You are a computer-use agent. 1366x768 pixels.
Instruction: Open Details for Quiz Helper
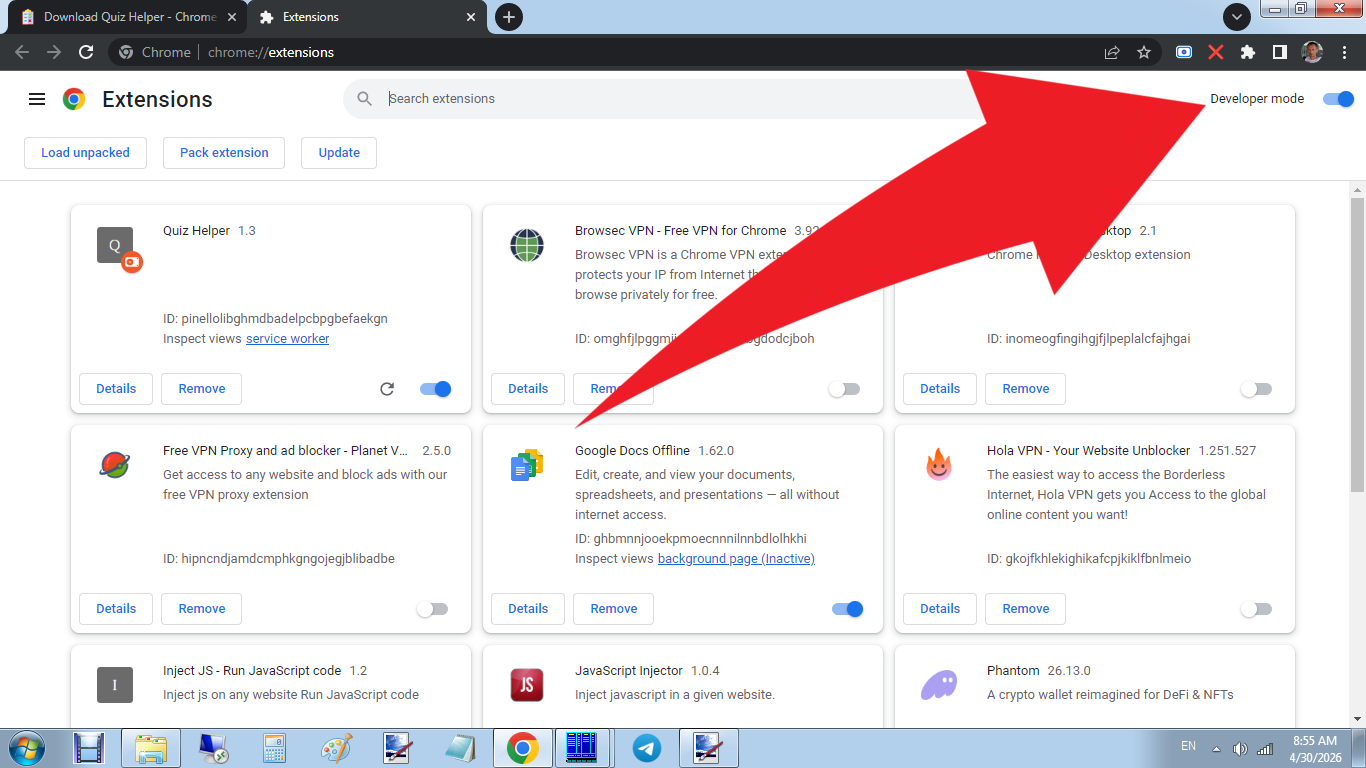coord(116,389)
